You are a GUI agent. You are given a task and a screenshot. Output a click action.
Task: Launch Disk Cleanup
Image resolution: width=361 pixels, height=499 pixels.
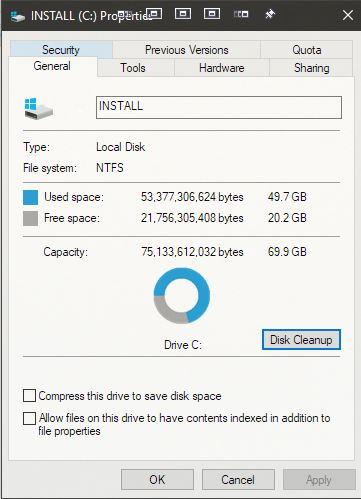[301, 340]
